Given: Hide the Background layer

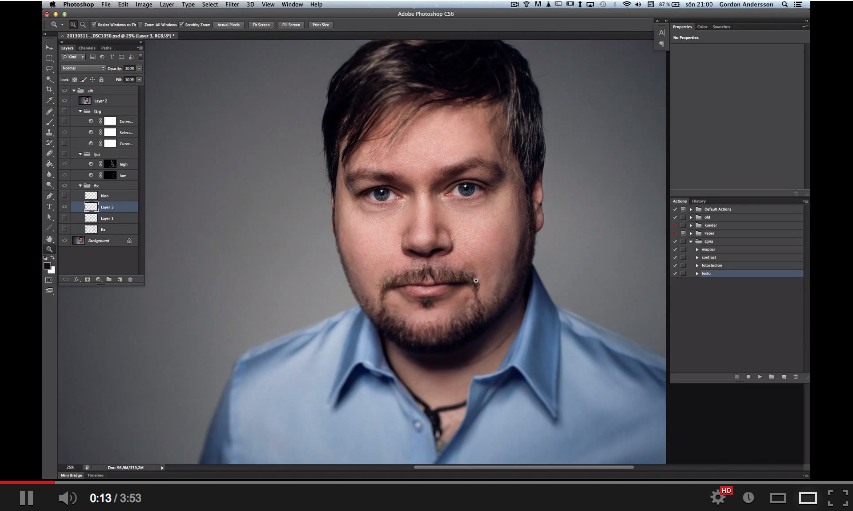Looking at the screenshot, I should click(x=64, y=240).
